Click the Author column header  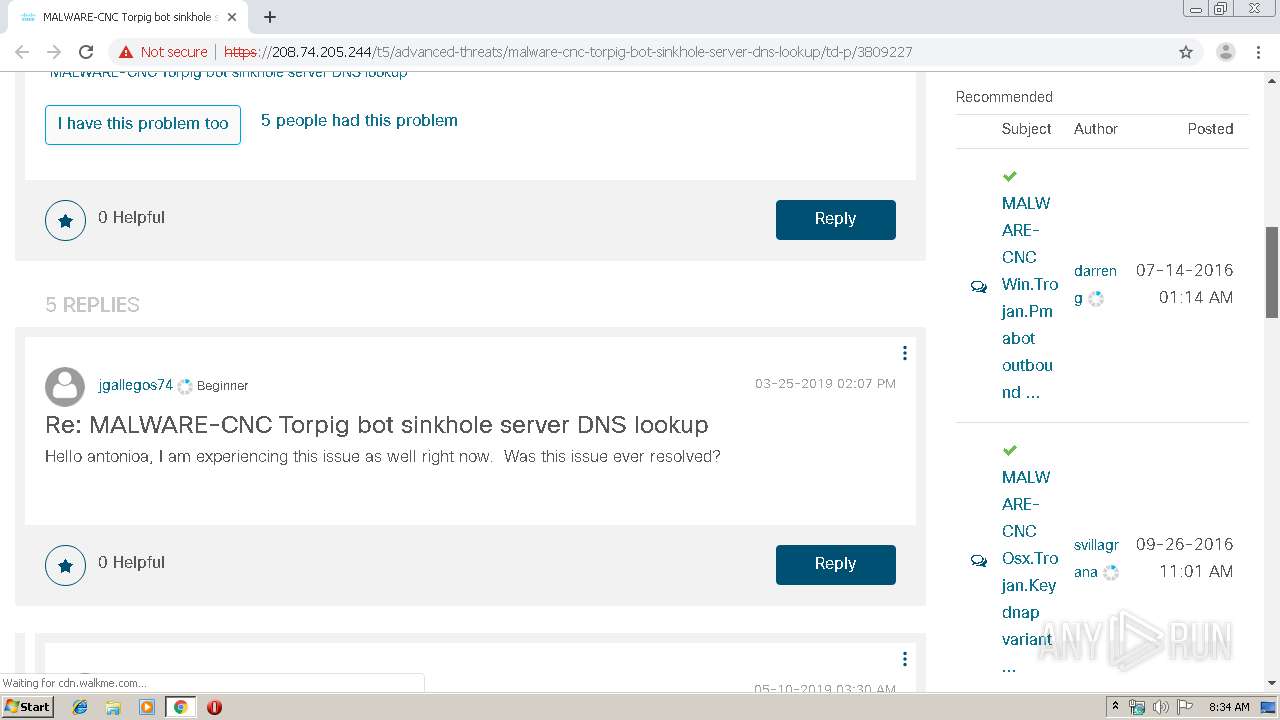click(x=1095, y=129)
